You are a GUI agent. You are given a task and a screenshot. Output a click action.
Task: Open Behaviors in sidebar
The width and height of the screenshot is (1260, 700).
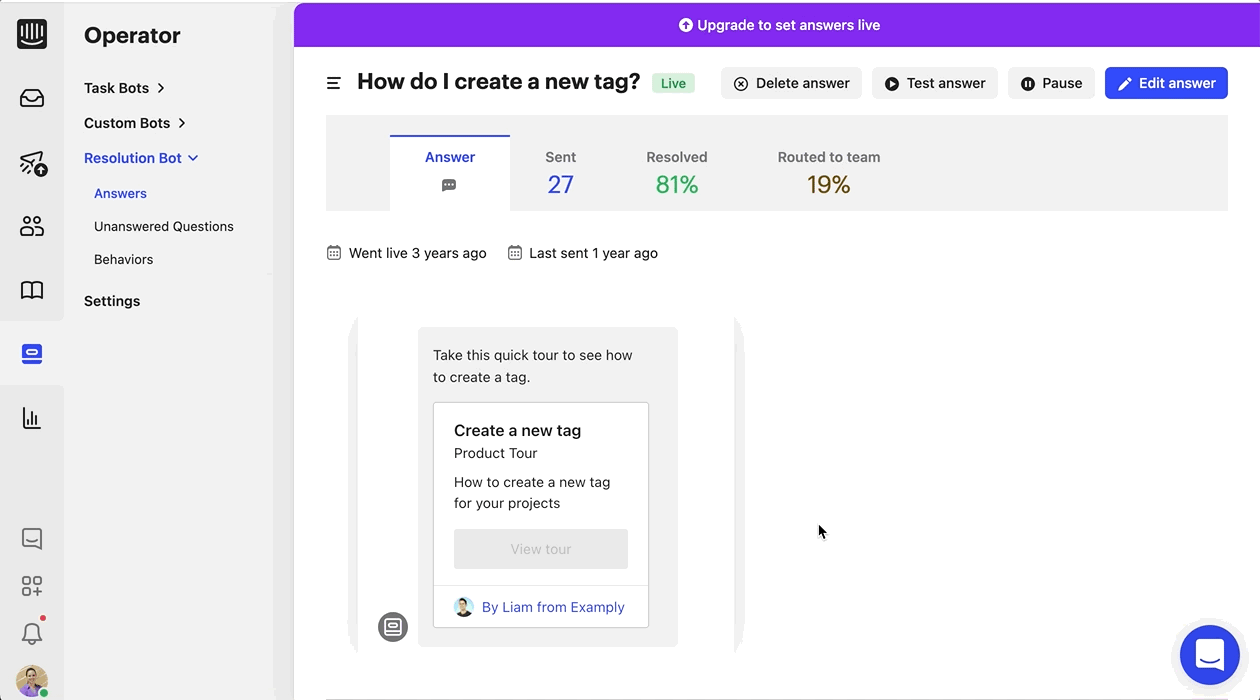(x=124, y=260)
